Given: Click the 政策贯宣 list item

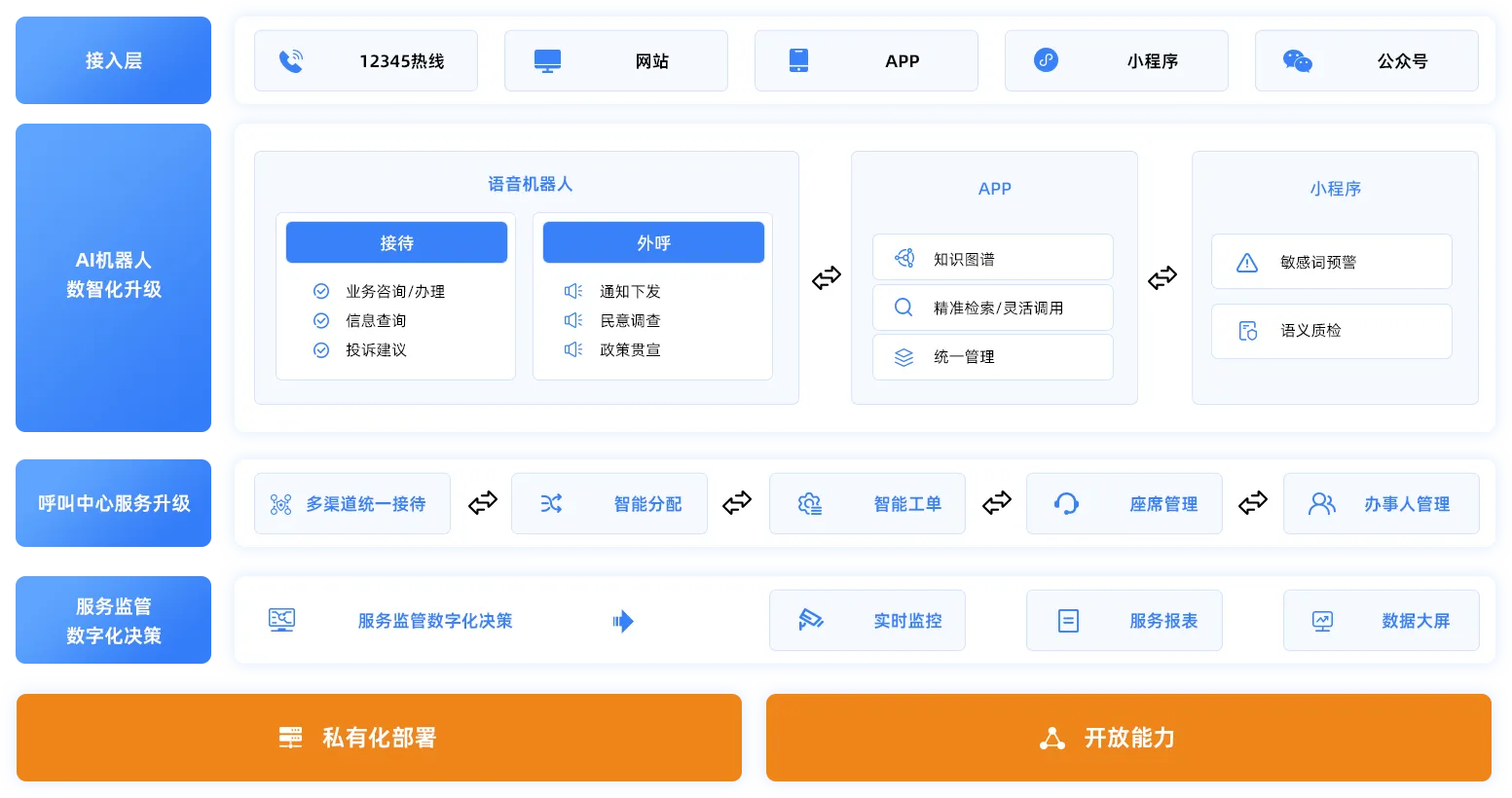Looking at the screenshot, I should pyautogui.click(x=630, y=349).
